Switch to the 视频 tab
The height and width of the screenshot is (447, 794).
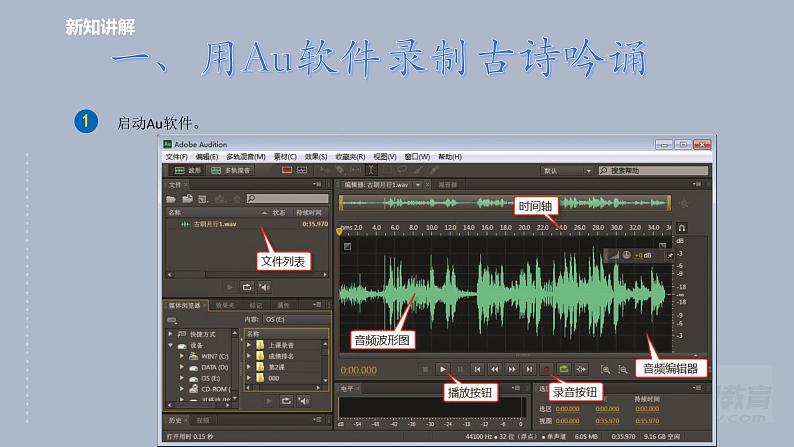pos(203,420)
